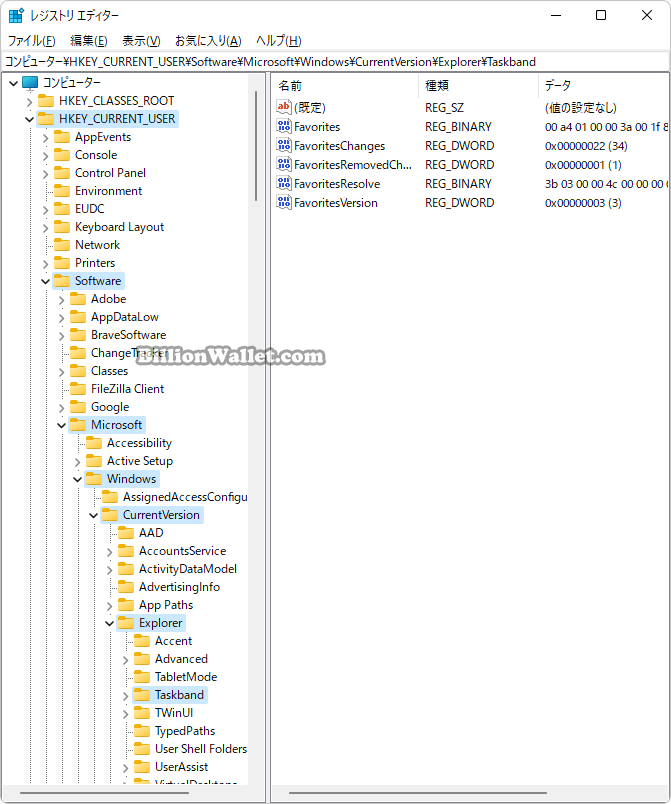
Task: Select the AAD key
Action: tap(151, 533)
